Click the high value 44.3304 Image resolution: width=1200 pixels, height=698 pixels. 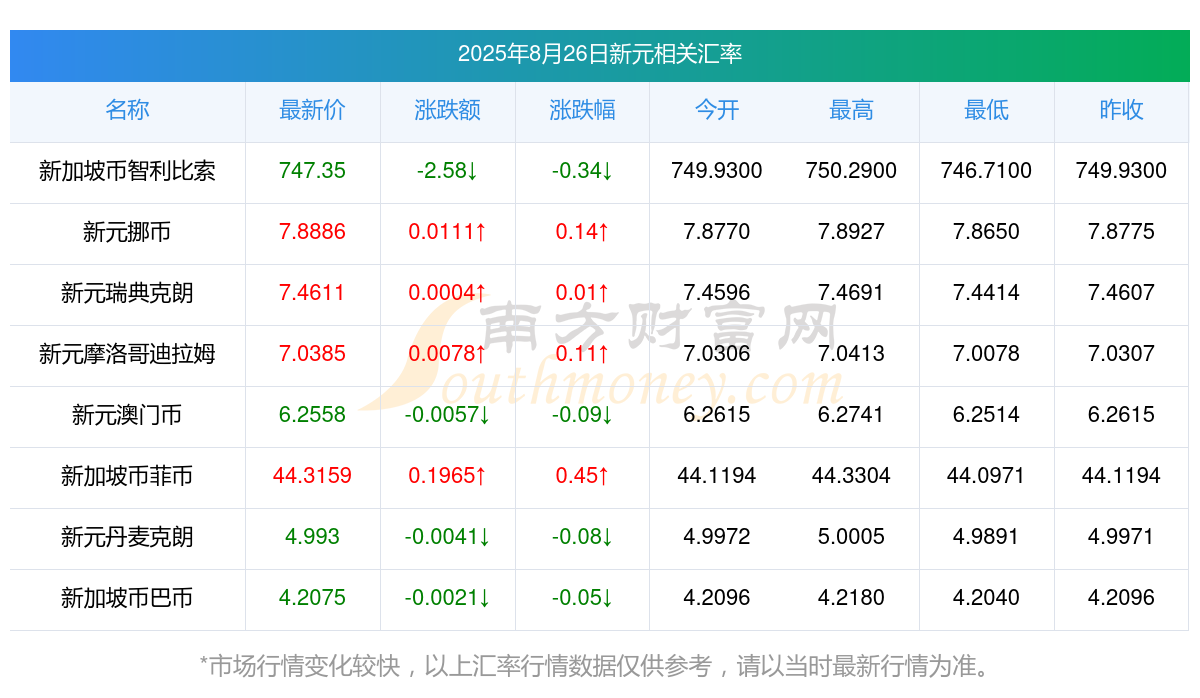click(x=851, y=476)
